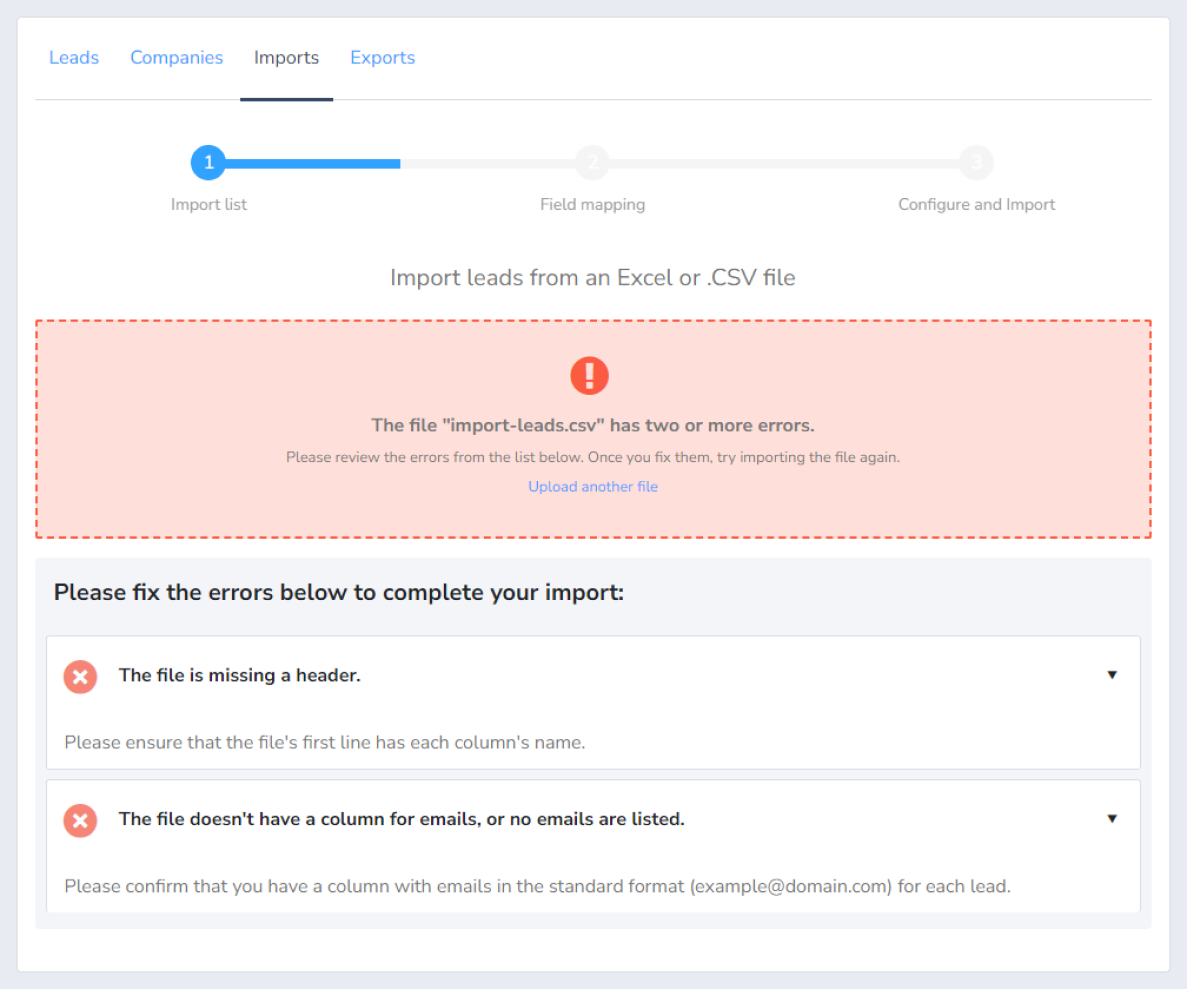This screenshot has width=1187, height=989.
Task: Click the Upload another file link
Action: (592, 486)
